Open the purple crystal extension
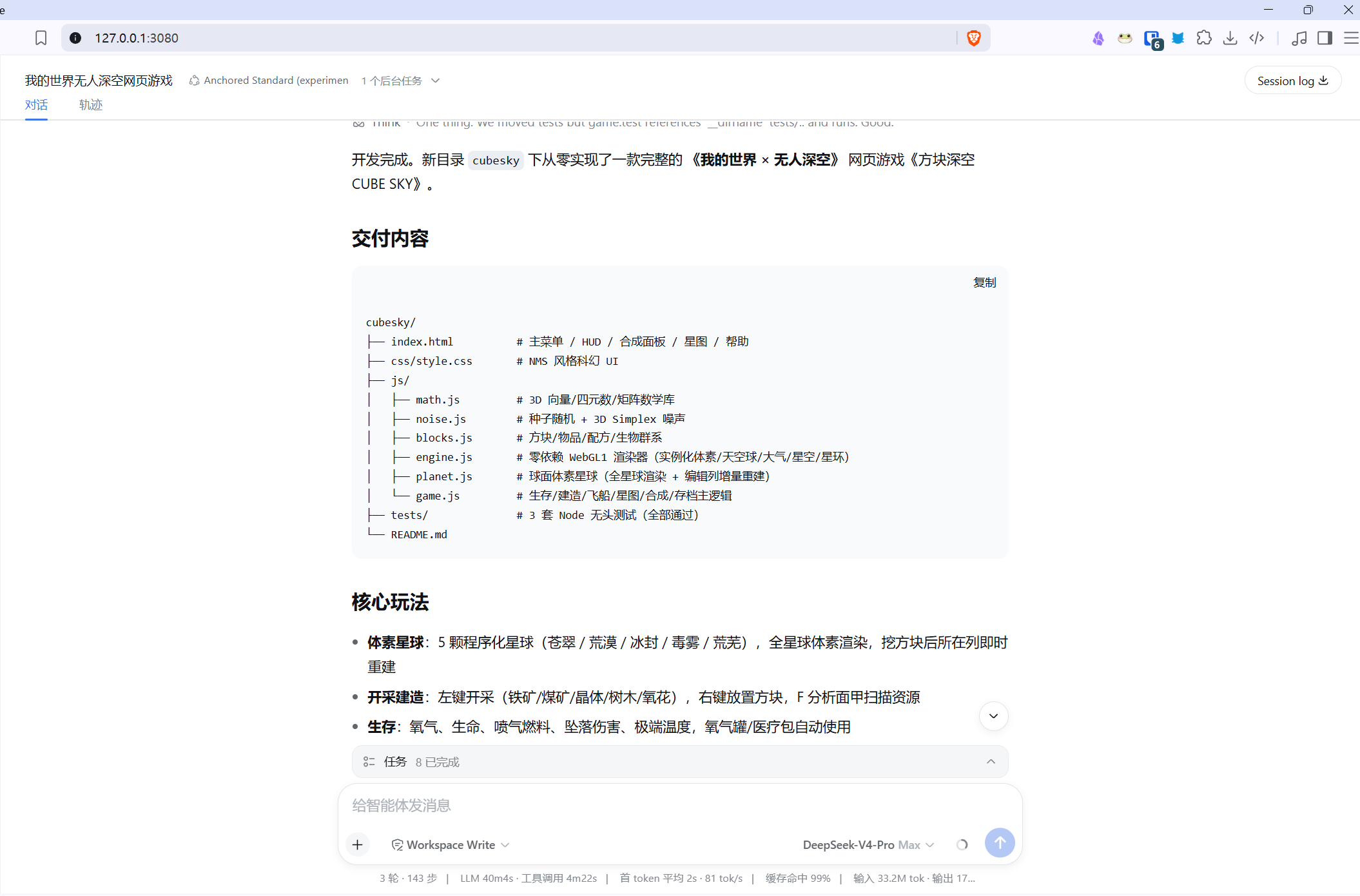This screenshot has width=1360, height=896. coord(1098,38)
